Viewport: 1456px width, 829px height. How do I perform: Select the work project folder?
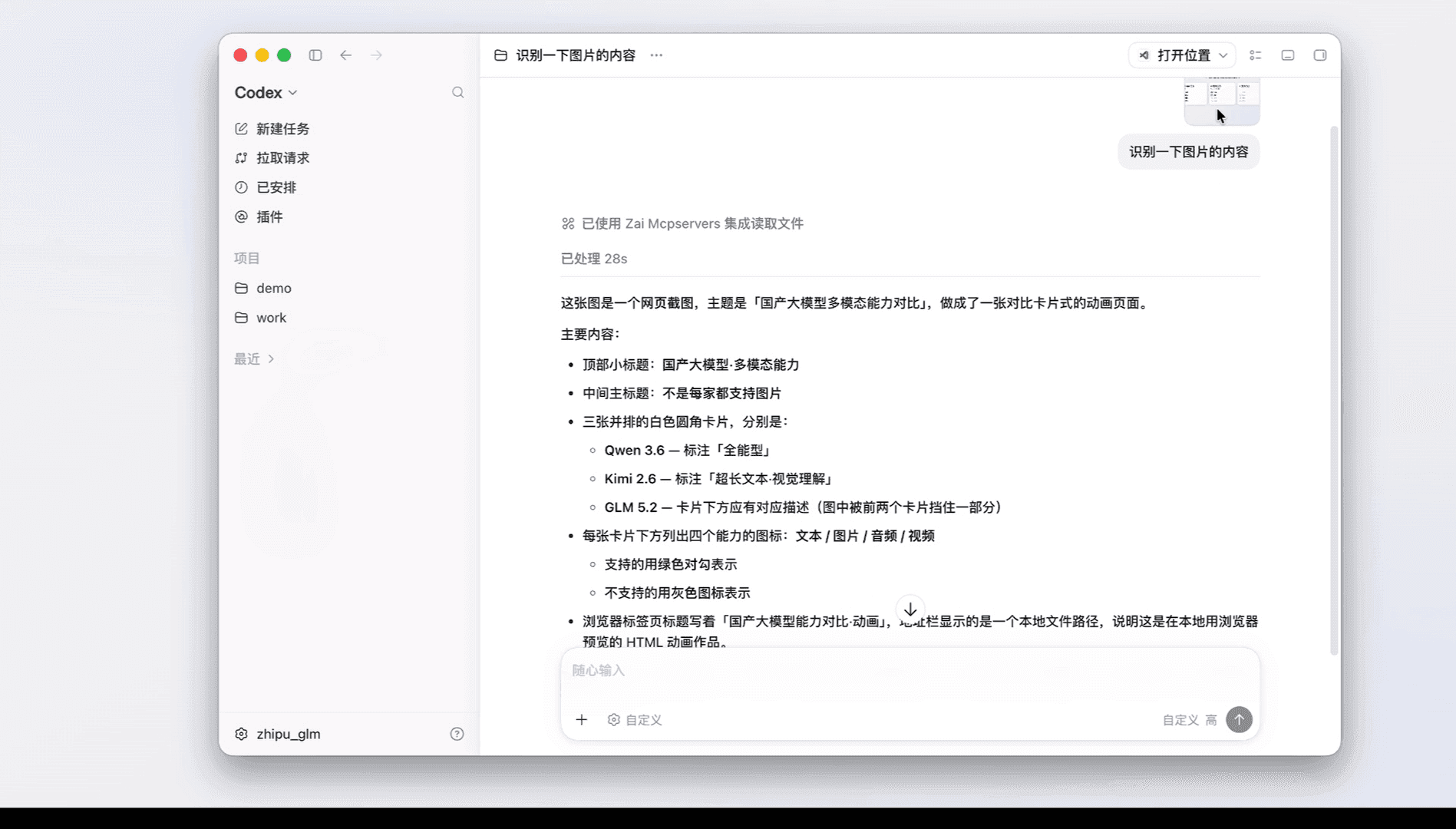point(261,318)
